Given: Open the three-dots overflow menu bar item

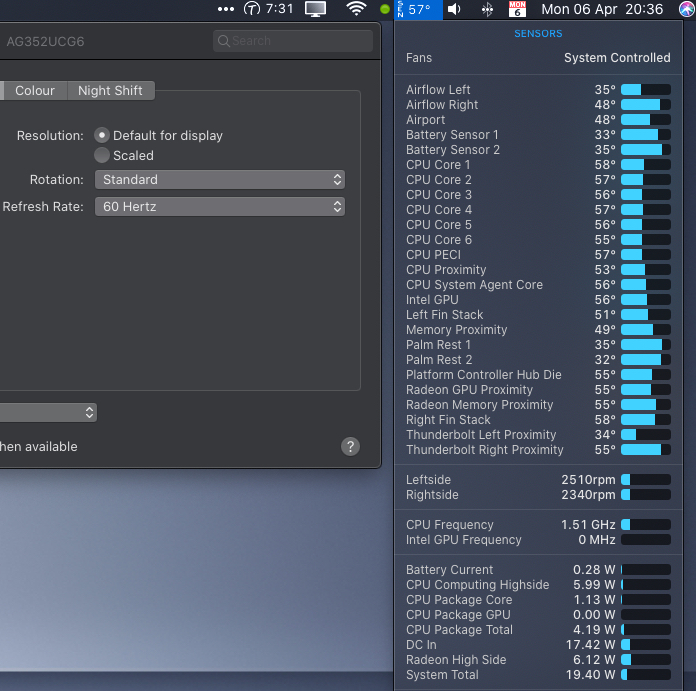Looking at the screenshot, I should 225,9.
